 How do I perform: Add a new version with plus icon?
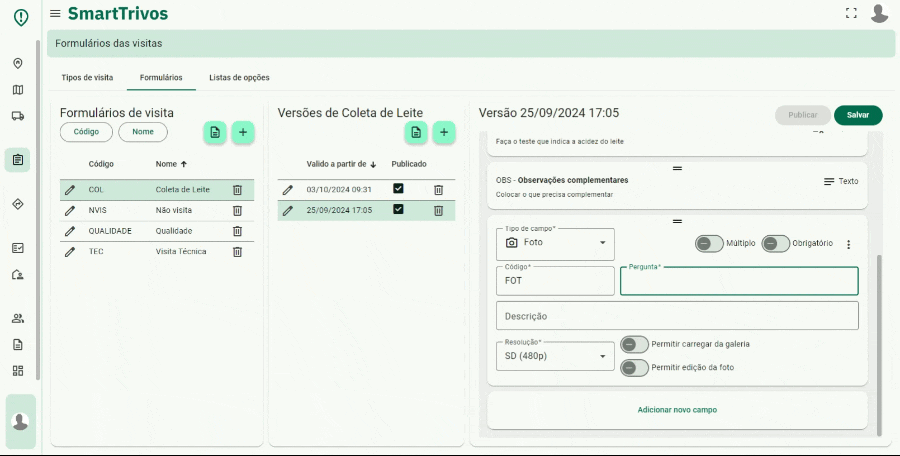[444, 133]
